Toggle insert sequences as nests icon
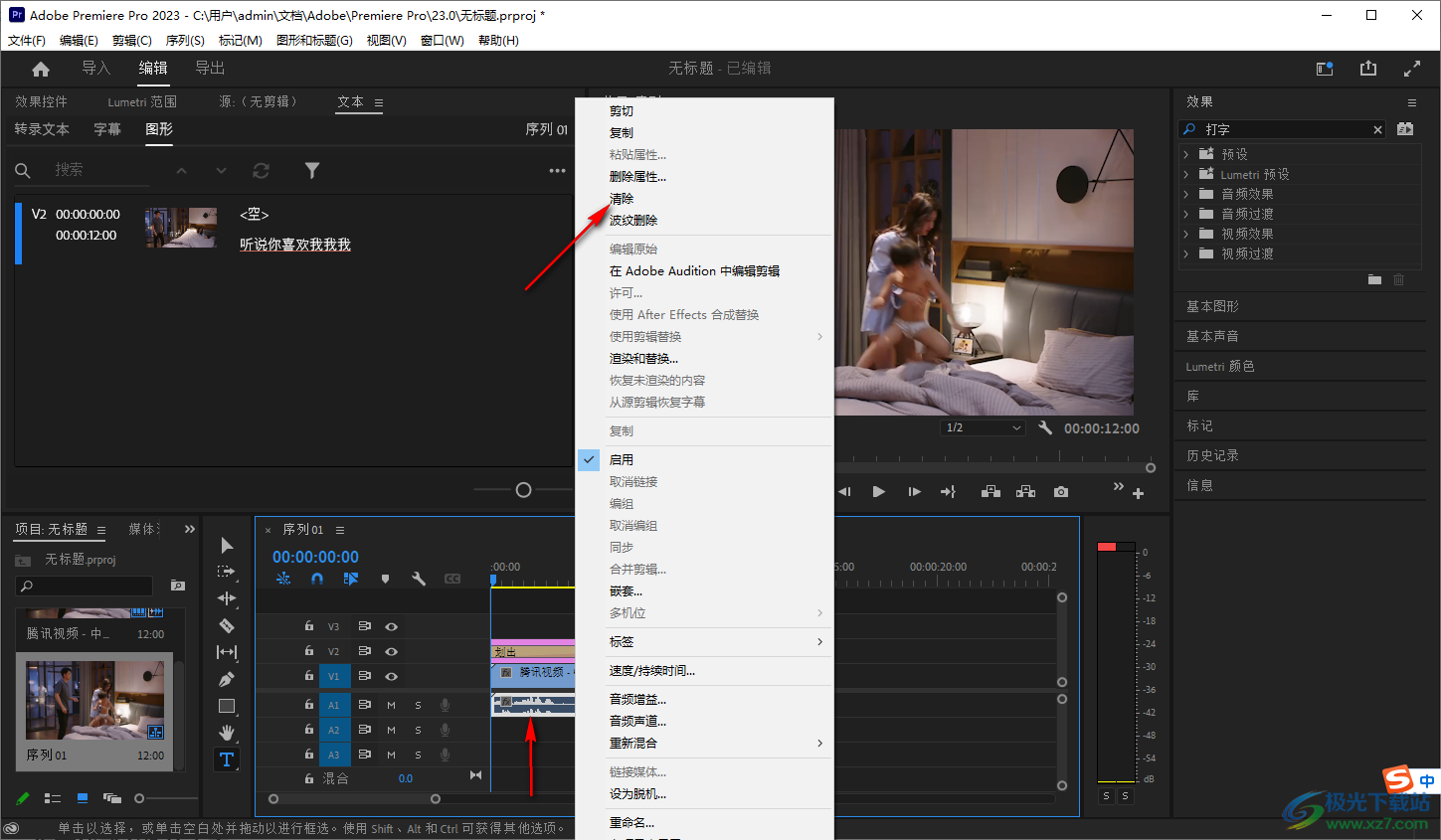The width and height of the screenshot is (1441, 840). [283, 579]
